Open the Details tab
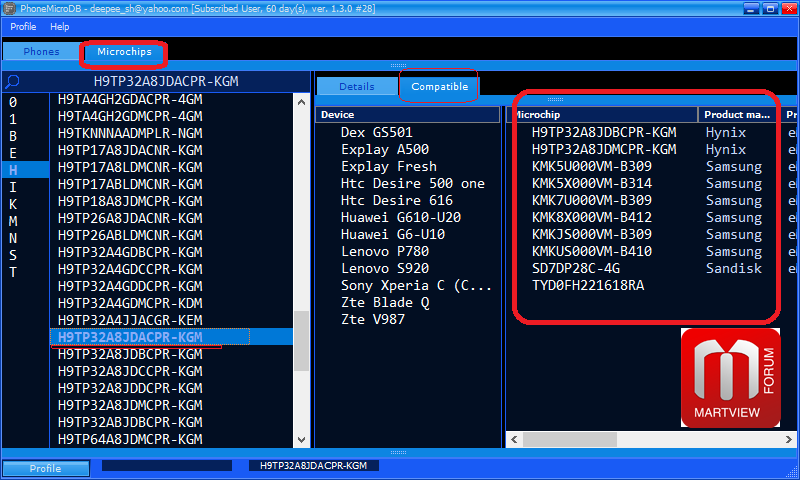 coord(357,86)
